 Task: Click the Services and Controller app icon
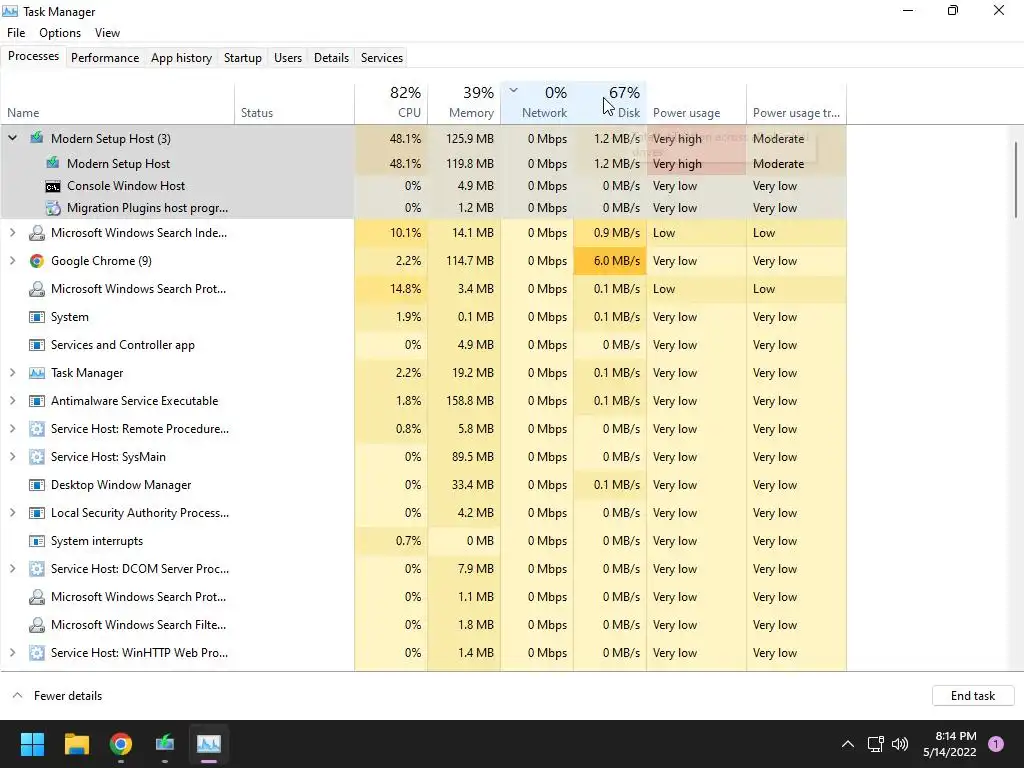(x=37, y=345)
